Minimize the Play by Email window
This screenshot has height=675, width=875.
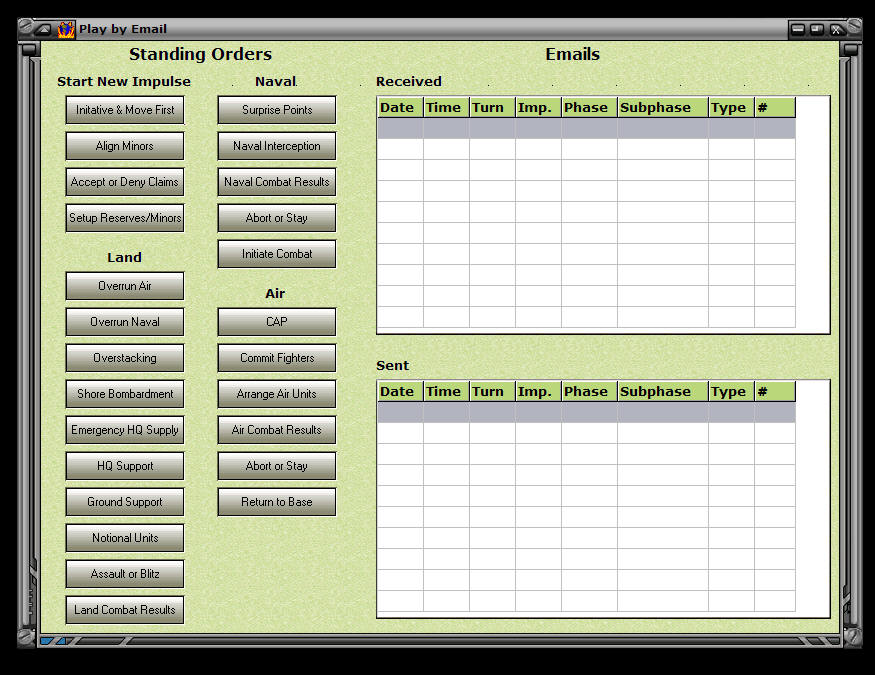click(x=798, y=30)
